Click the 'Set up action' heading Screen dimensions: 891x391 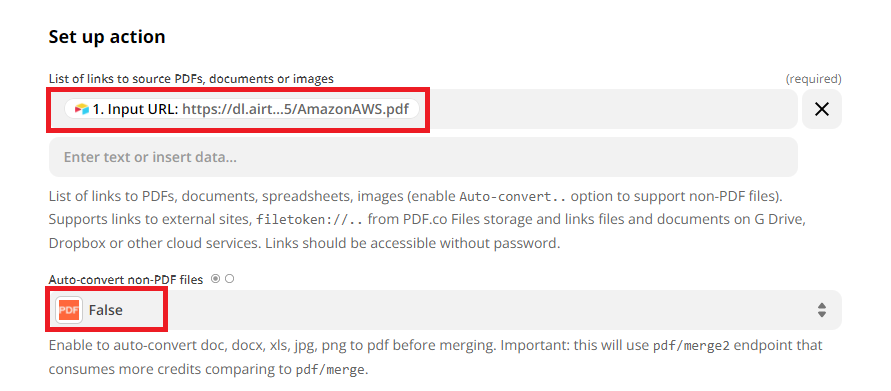click(x=107, y=37)
